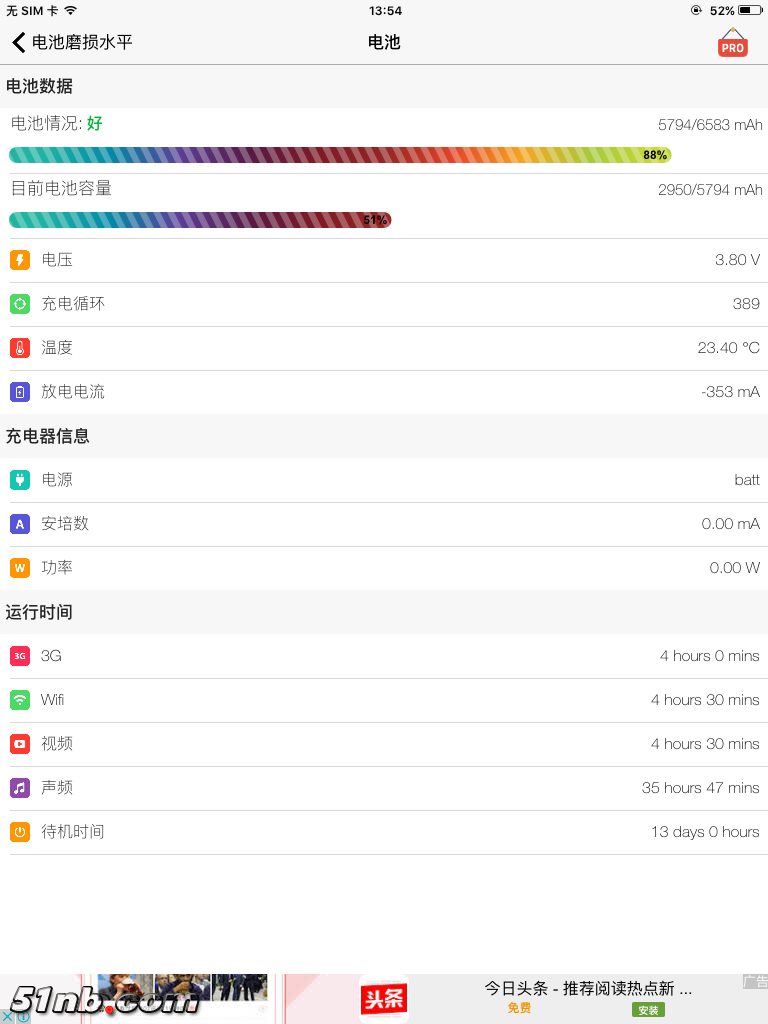
Task: Tap the teal plug 电源 icon
Action: pos(20,480)
